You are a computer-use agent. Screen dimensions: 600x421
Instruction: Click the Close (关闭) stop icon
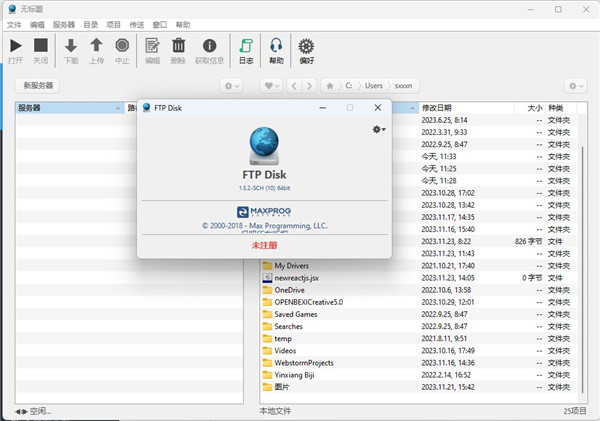tap(40, 46)
